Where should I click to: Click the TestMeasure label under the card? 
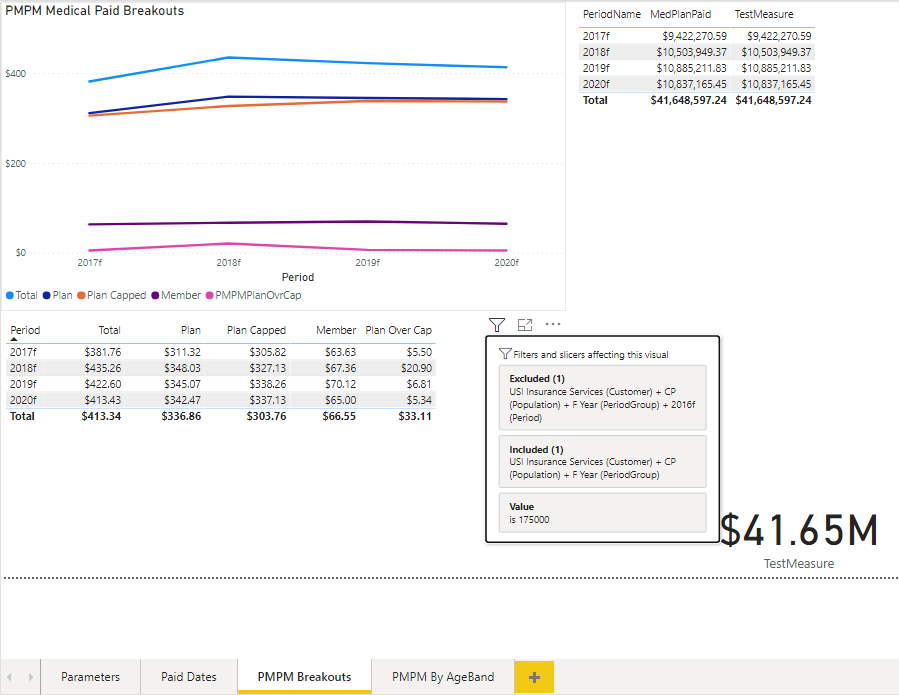(799, 564)
